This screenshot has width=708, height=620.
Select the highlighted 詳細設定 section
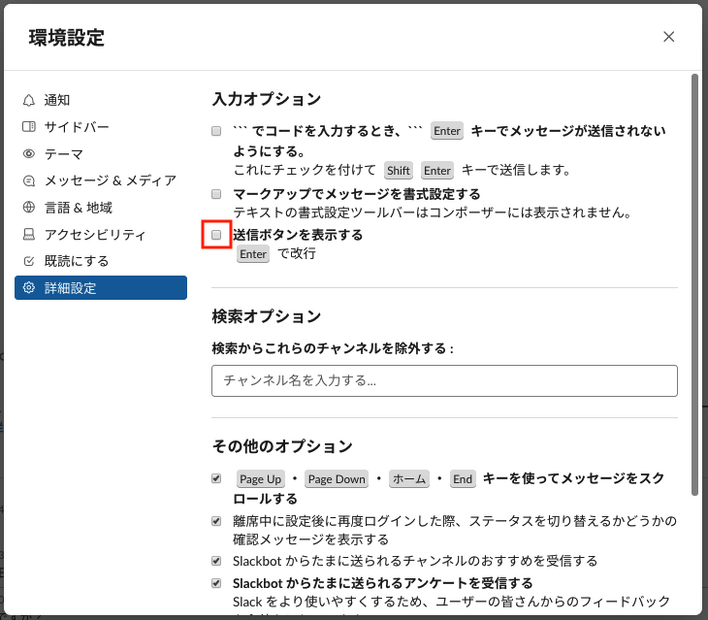(x=101, y=288)
